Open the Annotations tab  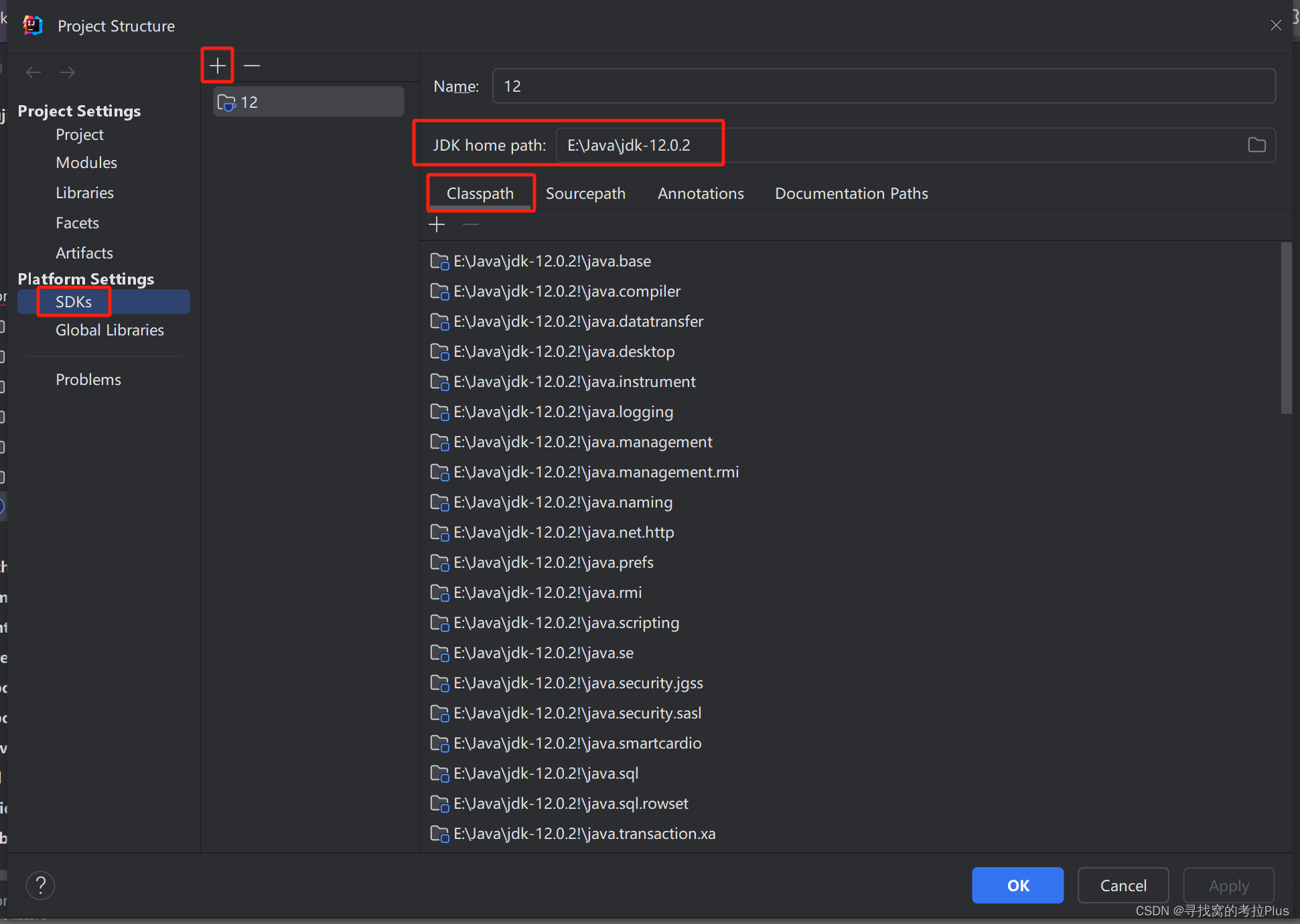coord(701,194)
